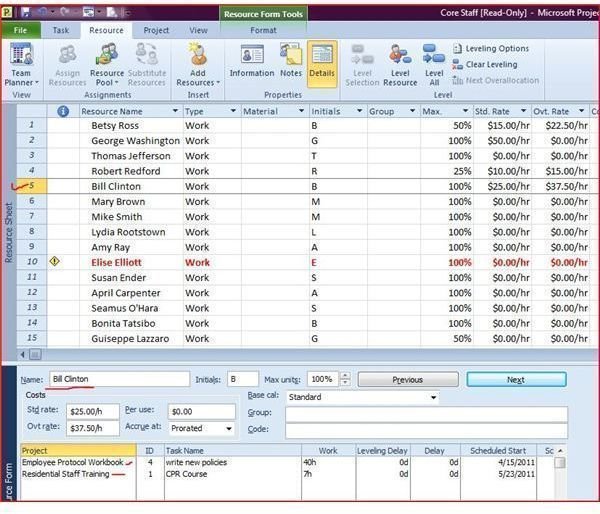The width and height of the screenshot is (600, 514).
Task: Select George Washington resource name
Action: (135, 141)
